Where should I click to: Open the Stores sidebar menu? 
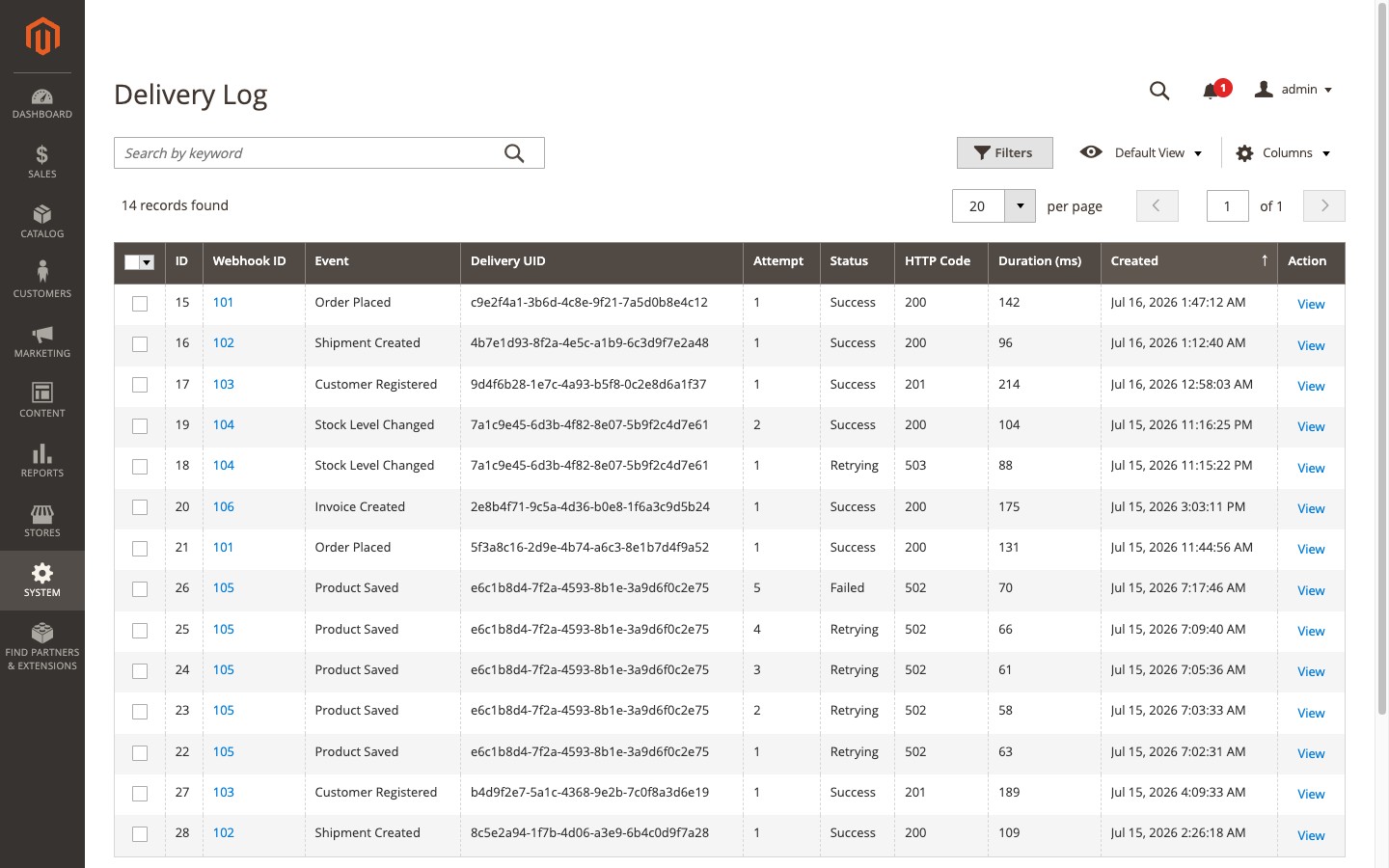tap(42, 521)
